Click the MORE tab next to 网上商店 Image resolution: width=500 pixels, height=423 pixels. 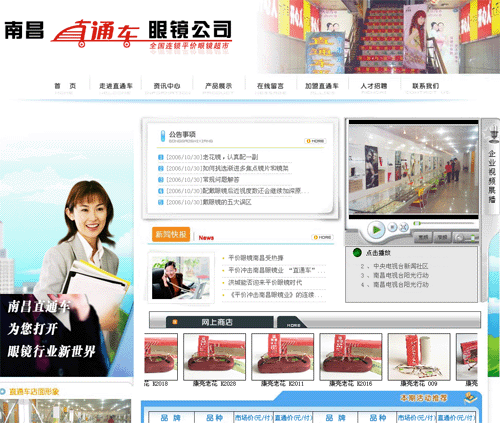click(293, 323)
